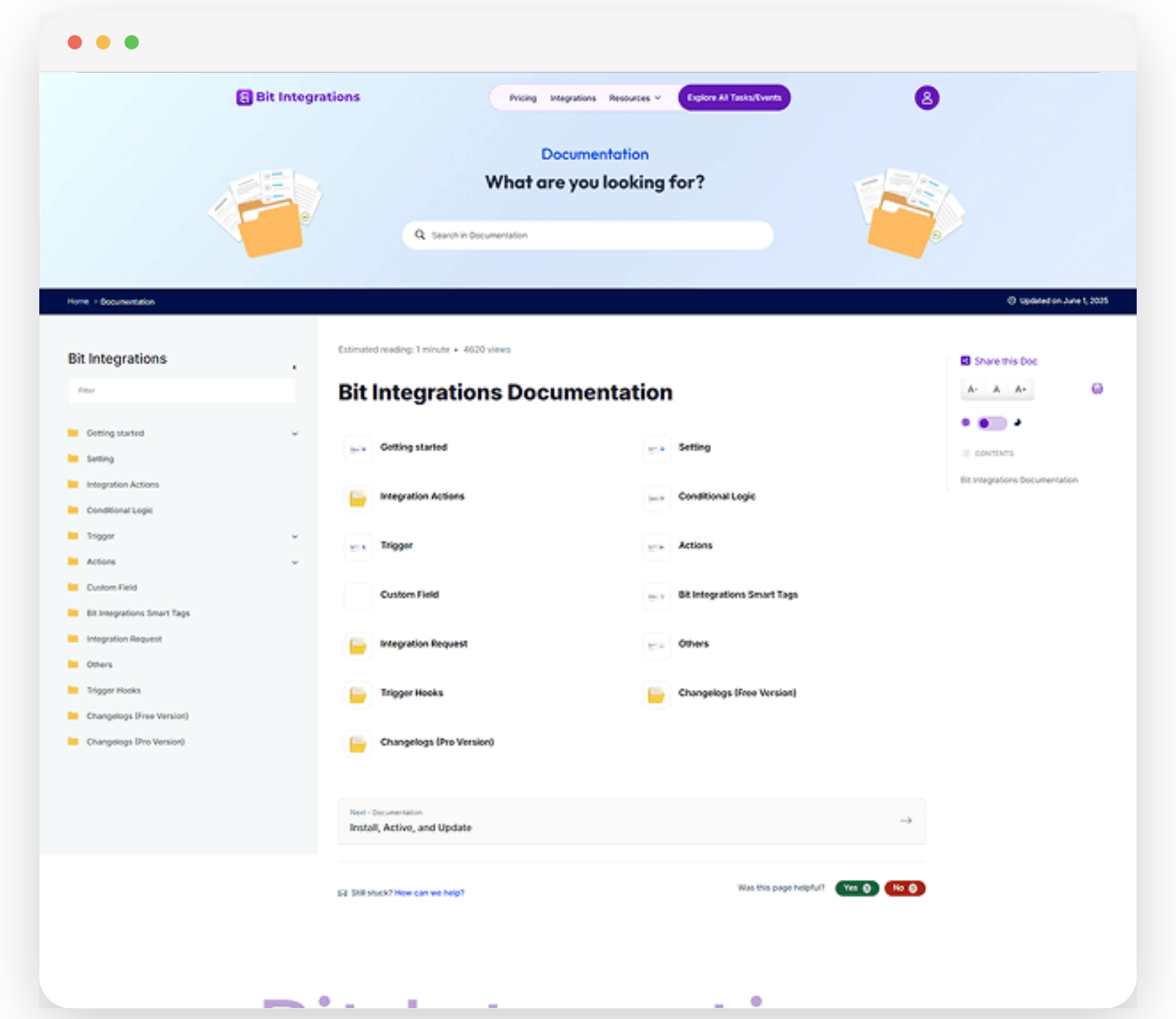Open Integrations in the top navigation
The image size is (1176, 1019).
[573, 98]
